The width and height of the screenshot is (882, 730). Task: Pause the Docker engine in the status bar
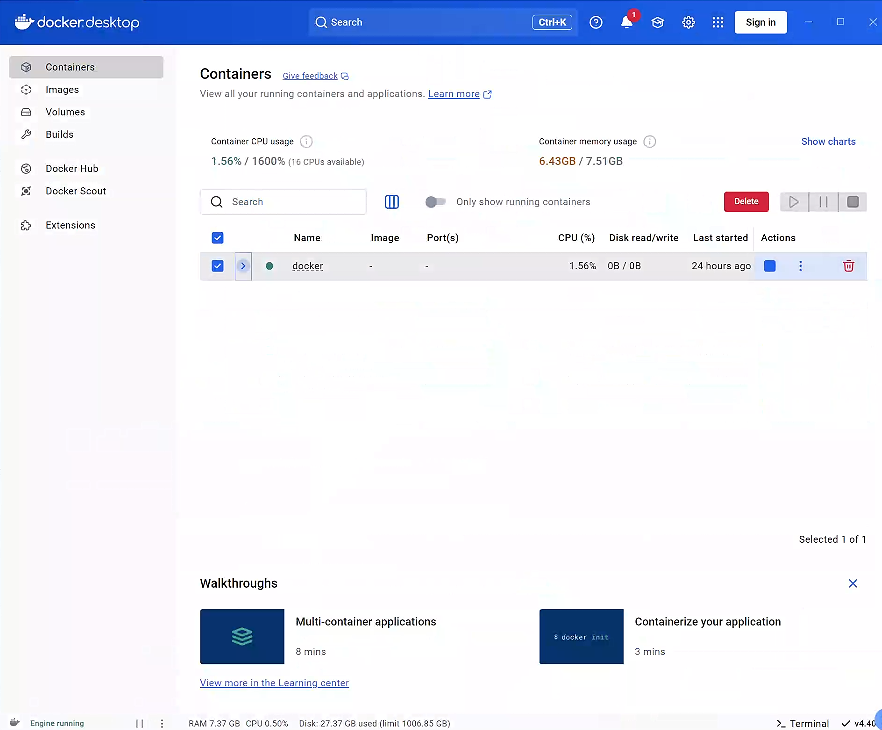pos(140,723)
